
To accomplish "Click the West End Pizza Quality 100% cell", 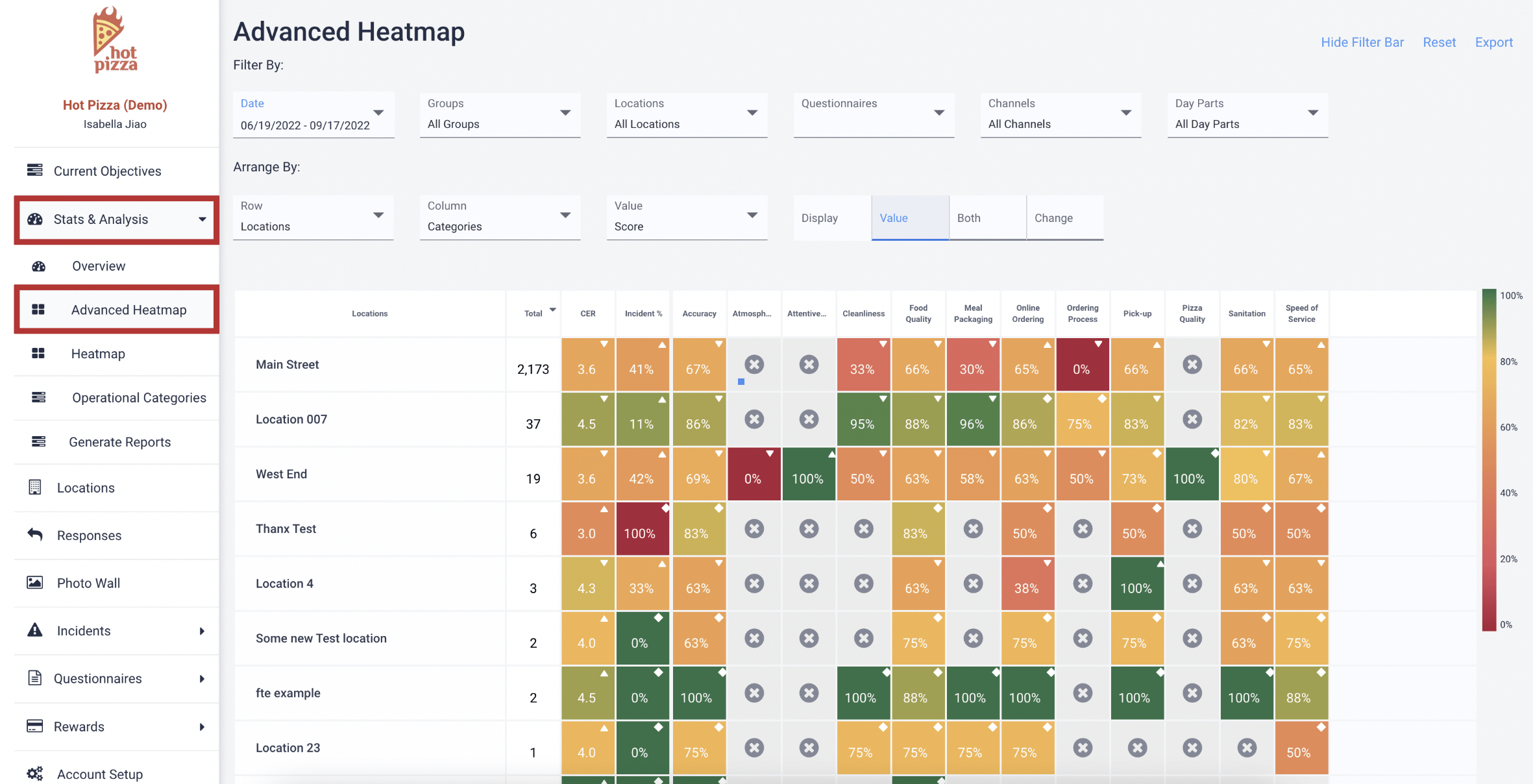I will [x=1192, y=474].
